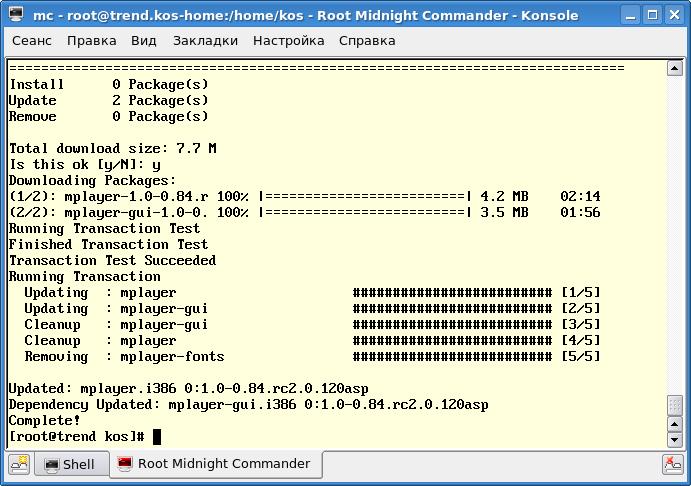The width and height of the screenshot is (691, 486).
Task: Open the Сеанс menu
Action: point(32,41)
